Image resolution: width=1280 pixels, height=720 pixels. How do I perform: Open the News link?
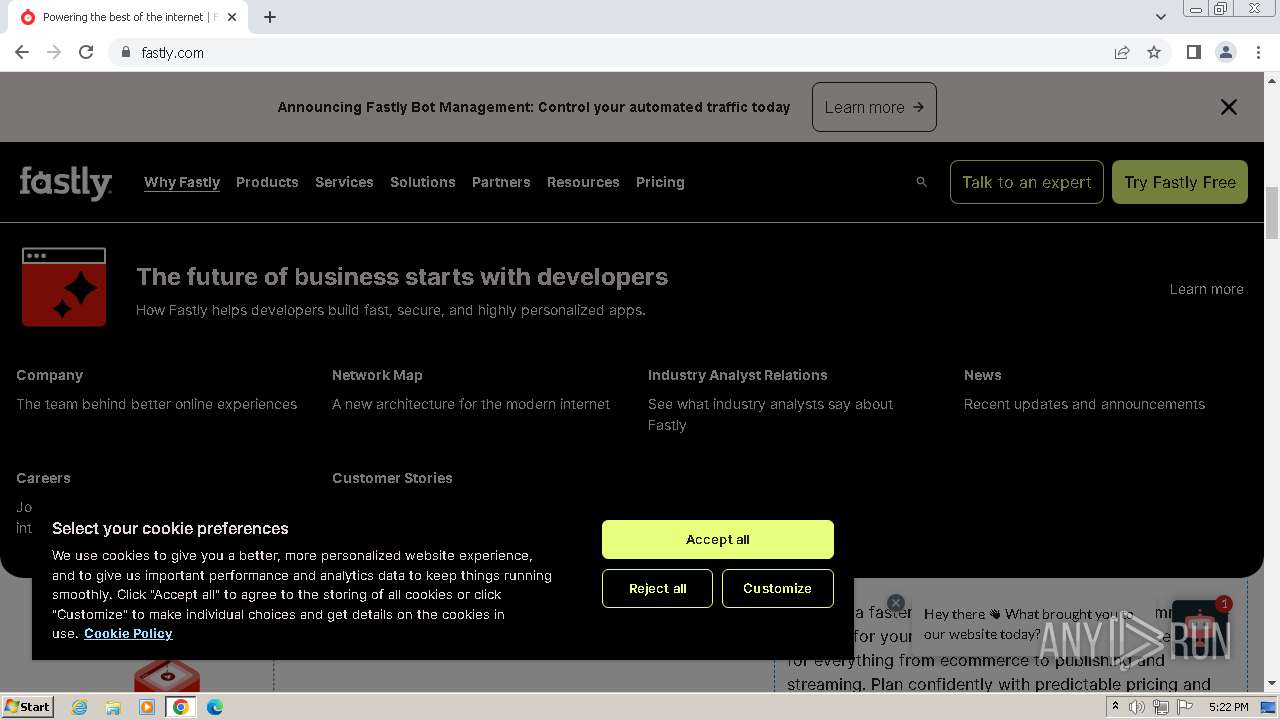click(x=983, y=375)
